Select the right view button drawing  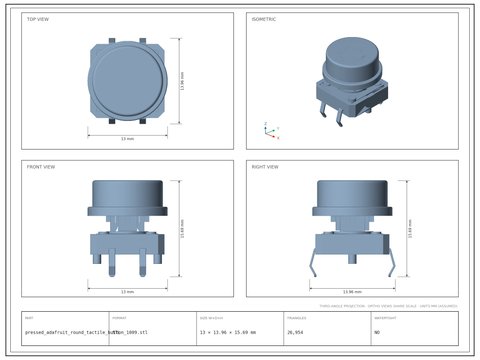(352, 229)
